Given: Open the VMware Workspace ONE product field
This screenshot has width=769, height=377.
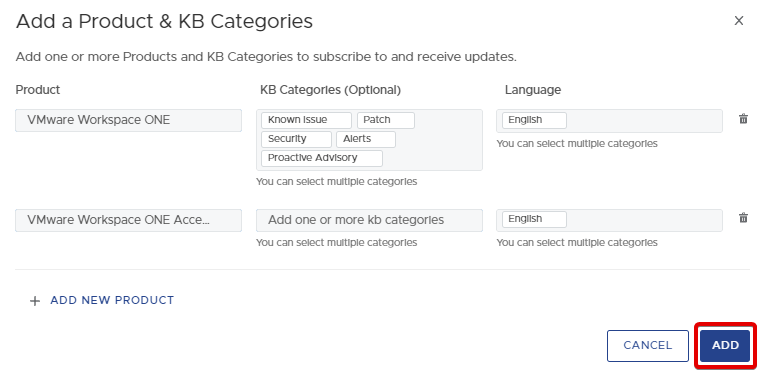Looking at the screenshot, I should tap(128, 120).
